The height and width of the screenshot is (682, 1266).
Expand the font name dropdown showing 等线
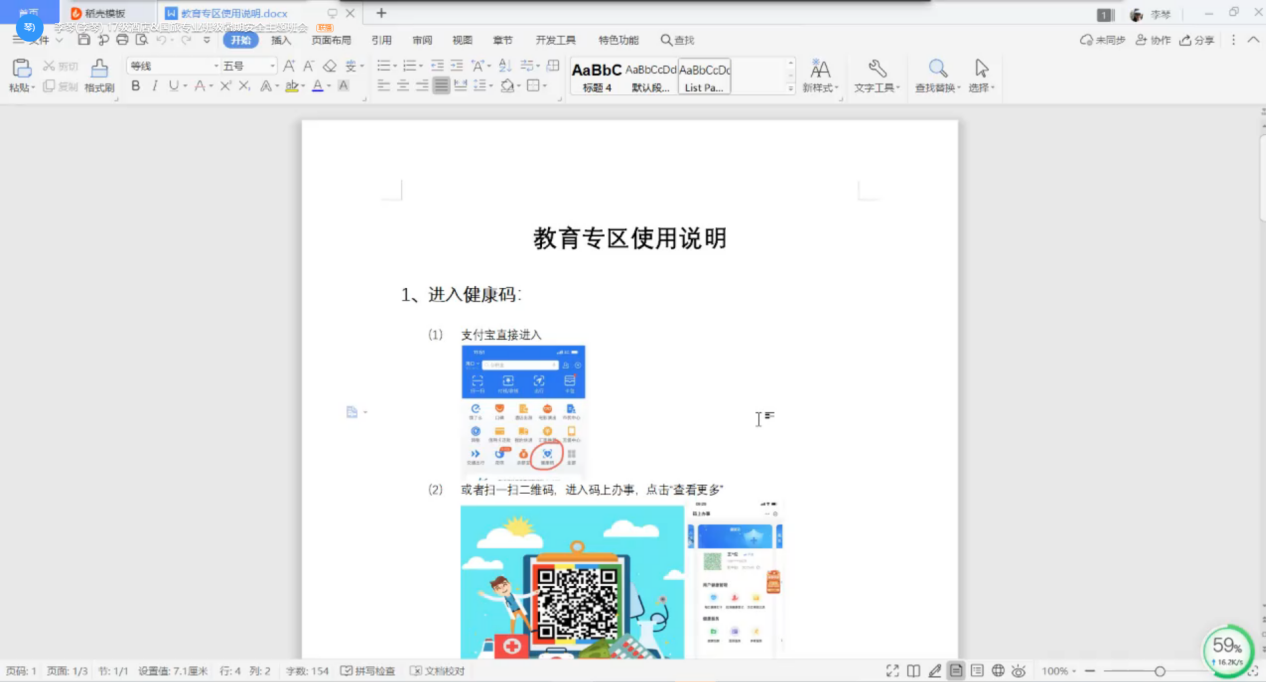click(215, 66)
